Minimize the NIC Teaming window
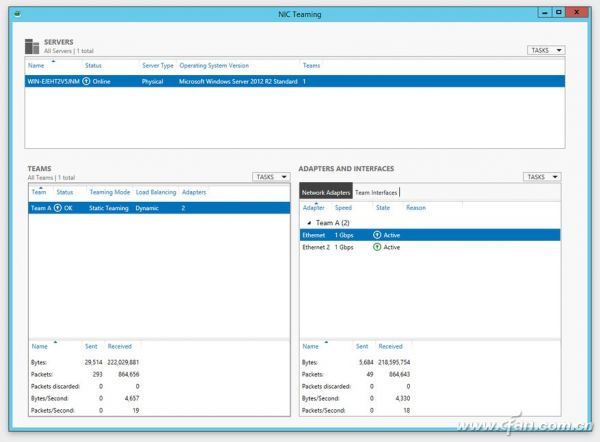This screenshot has width=600, height=442. (x=545, y=13)
